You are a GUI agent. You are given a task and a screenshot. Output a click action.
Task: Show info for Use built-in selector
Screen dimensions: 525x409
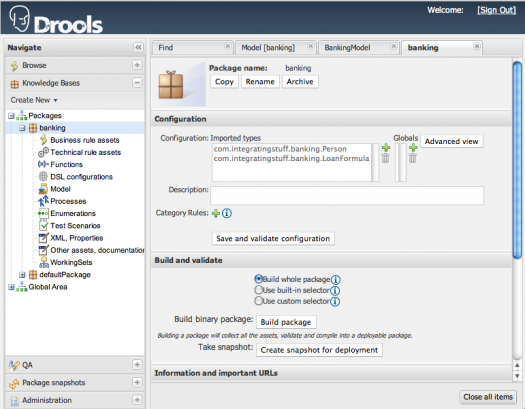[x=335, y=291]
